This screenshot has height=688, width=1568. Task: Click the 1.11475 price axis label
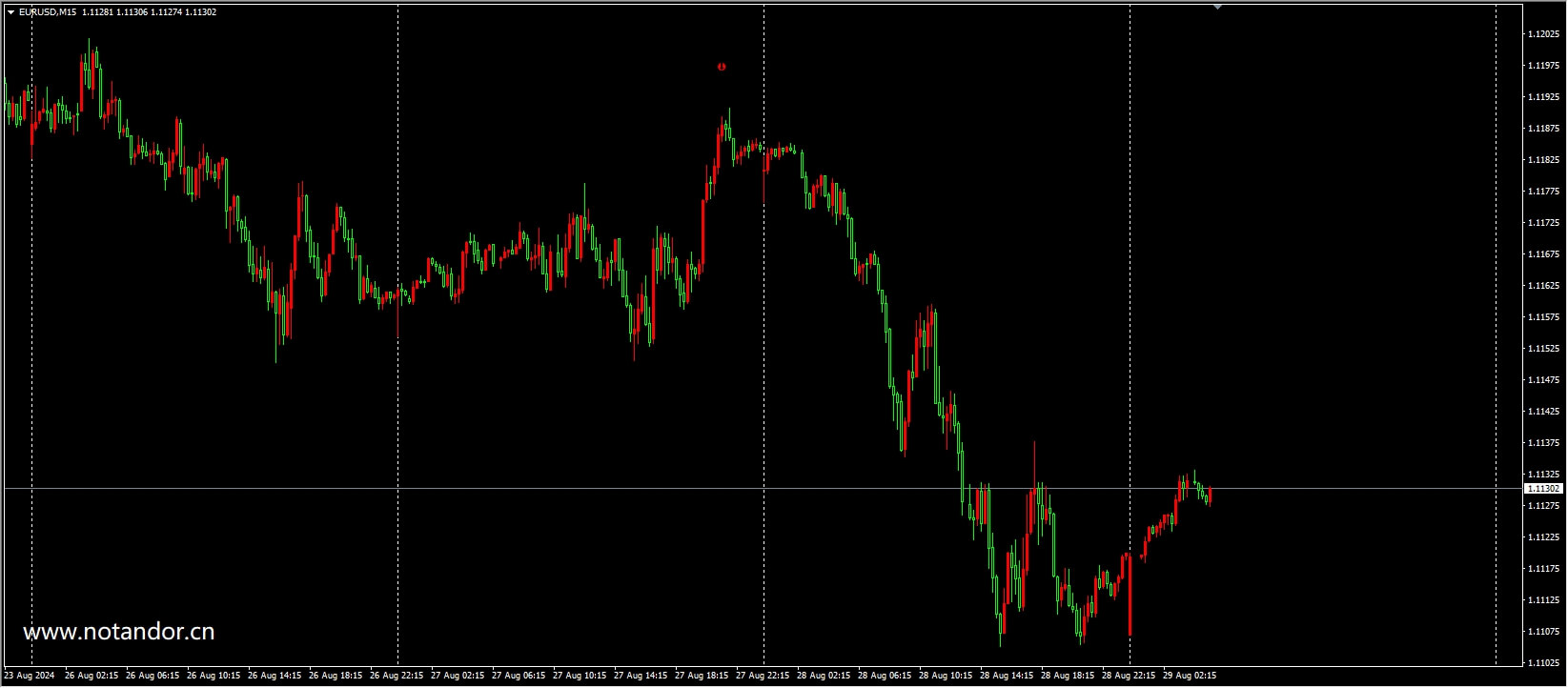(x=1543, y=380)
